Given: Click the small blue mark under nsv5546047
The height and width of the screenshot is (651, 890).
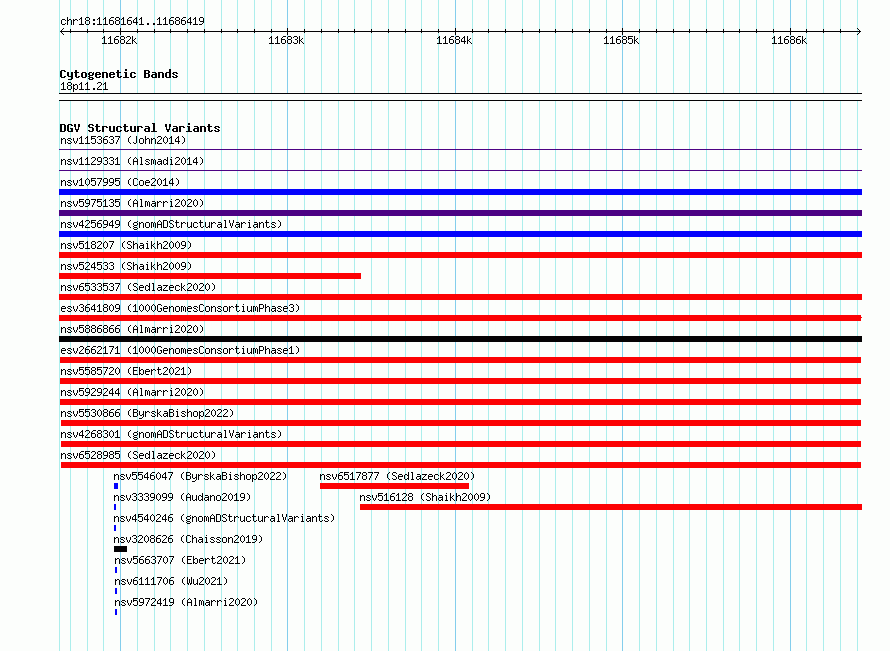Looking at the screenshot, I should point(116,486).
